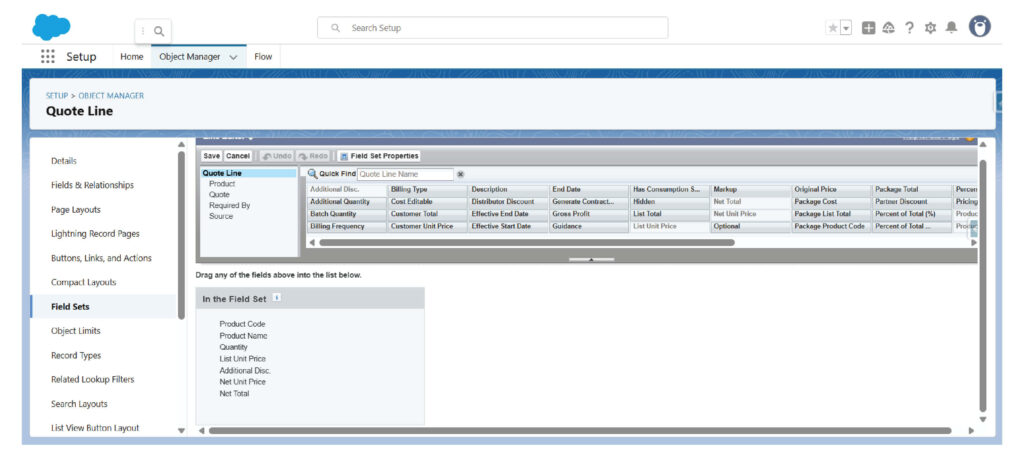Save the field set
The height and width of the screenshot is (456, 1024).
coord(212,156)
